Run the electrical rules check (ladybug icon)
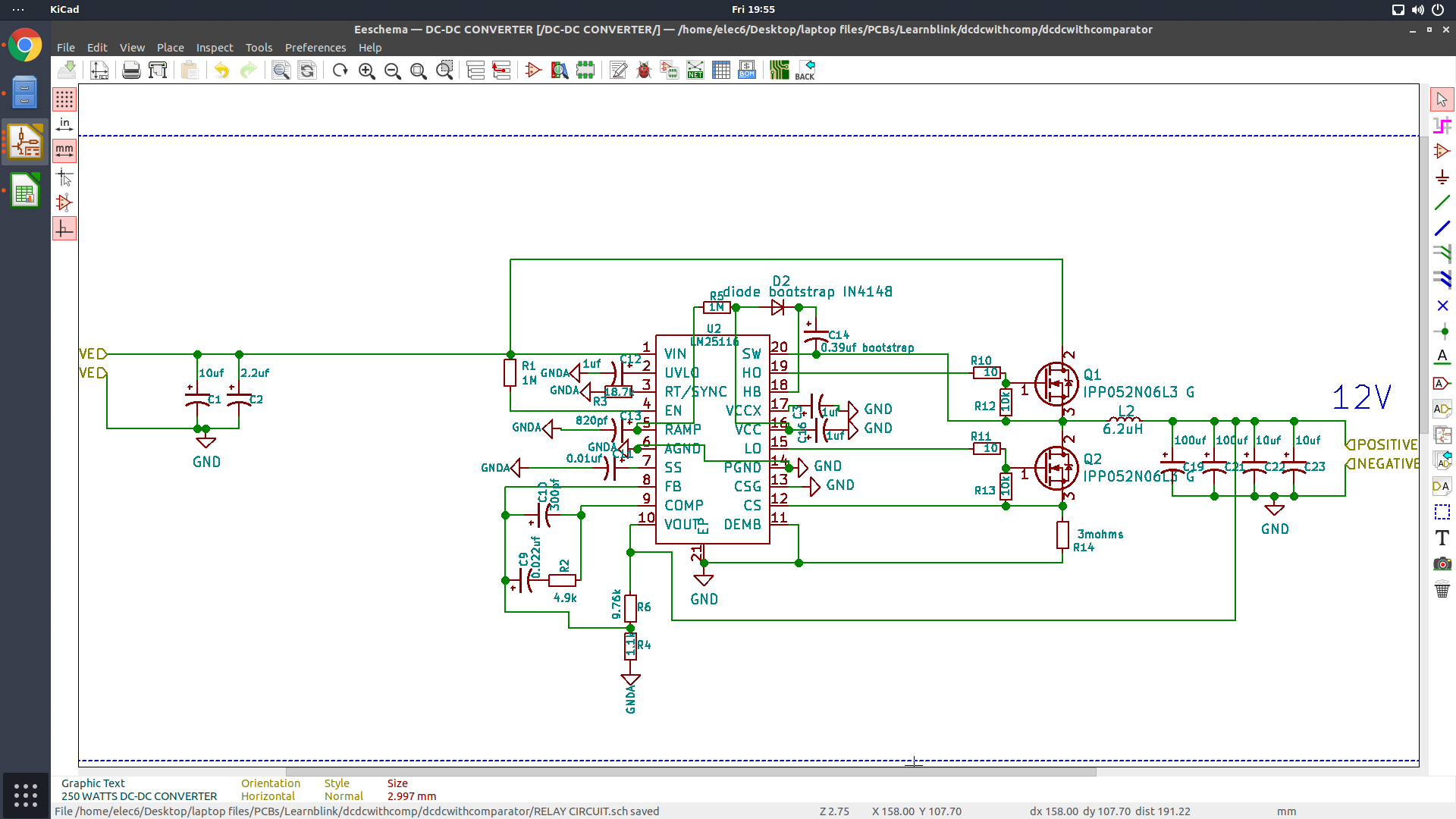The height and width of the screenshot is (819, 1456). pos(644,70)
